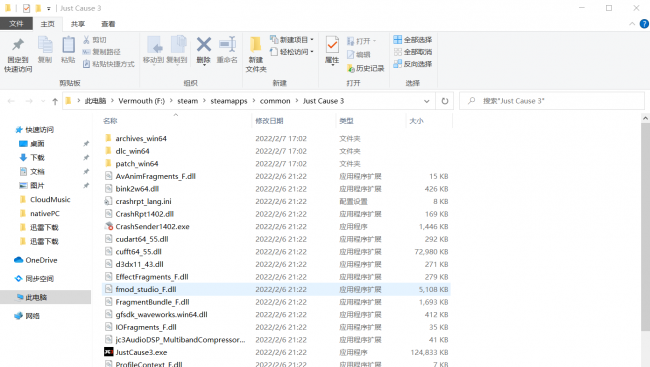The width and height of the screenshot is (650, 367).
Task: Click the Copy icon in ribbon
Action: (x=45, y=45)
